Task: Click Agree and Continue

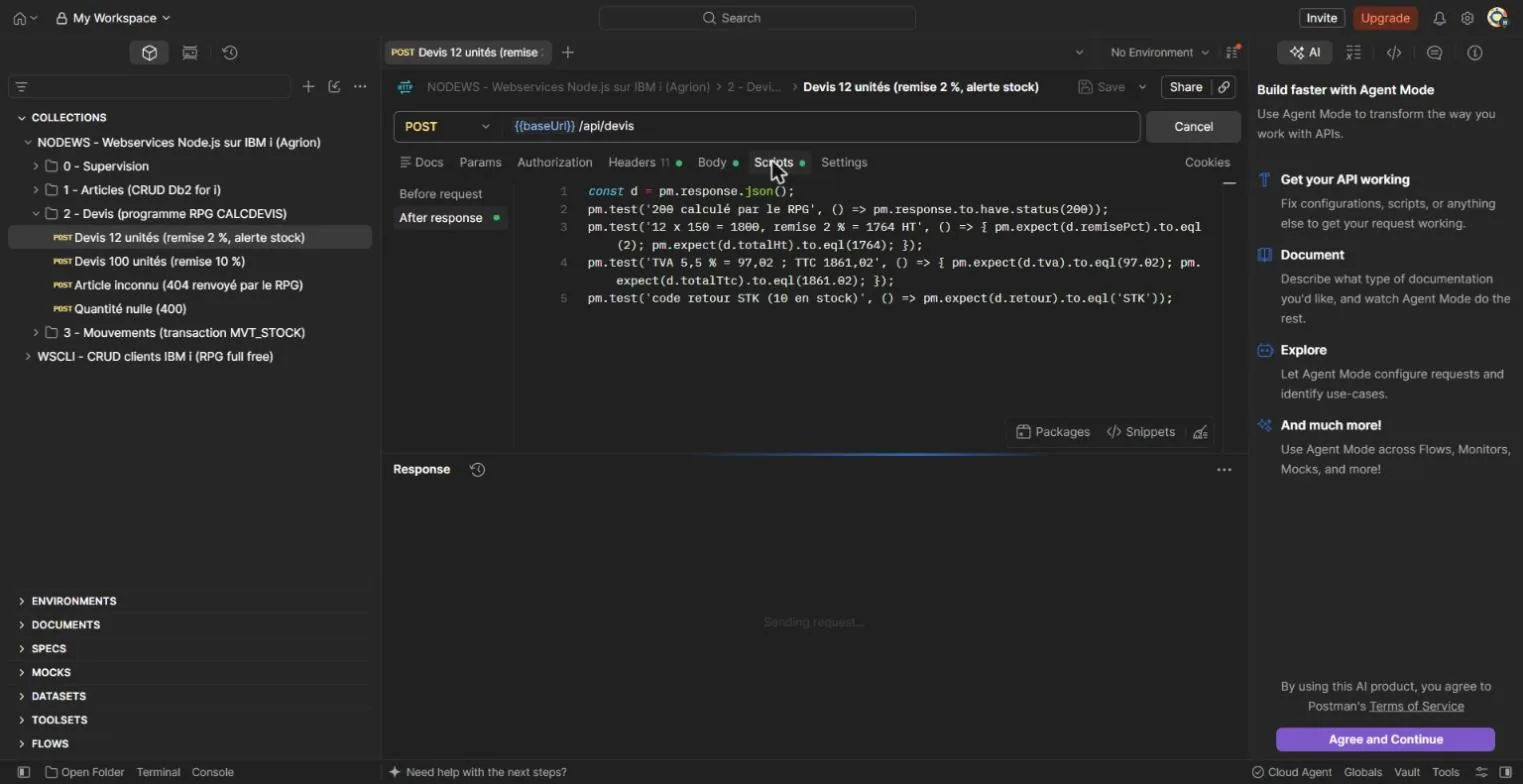Action: (x=1385, y=740)
